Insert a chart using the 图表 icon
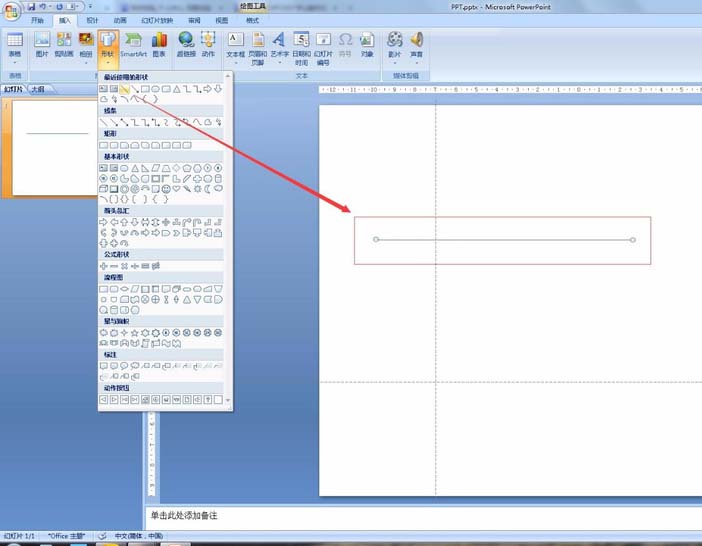 (x=159, y=45)
